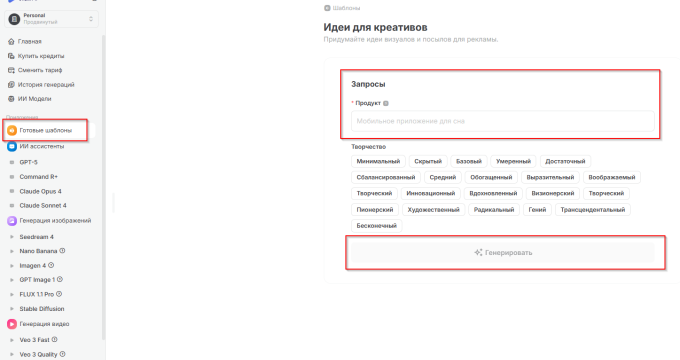The image size is (680, 360).
Task: Select the Умеренный creativity level
Action: 513,161
